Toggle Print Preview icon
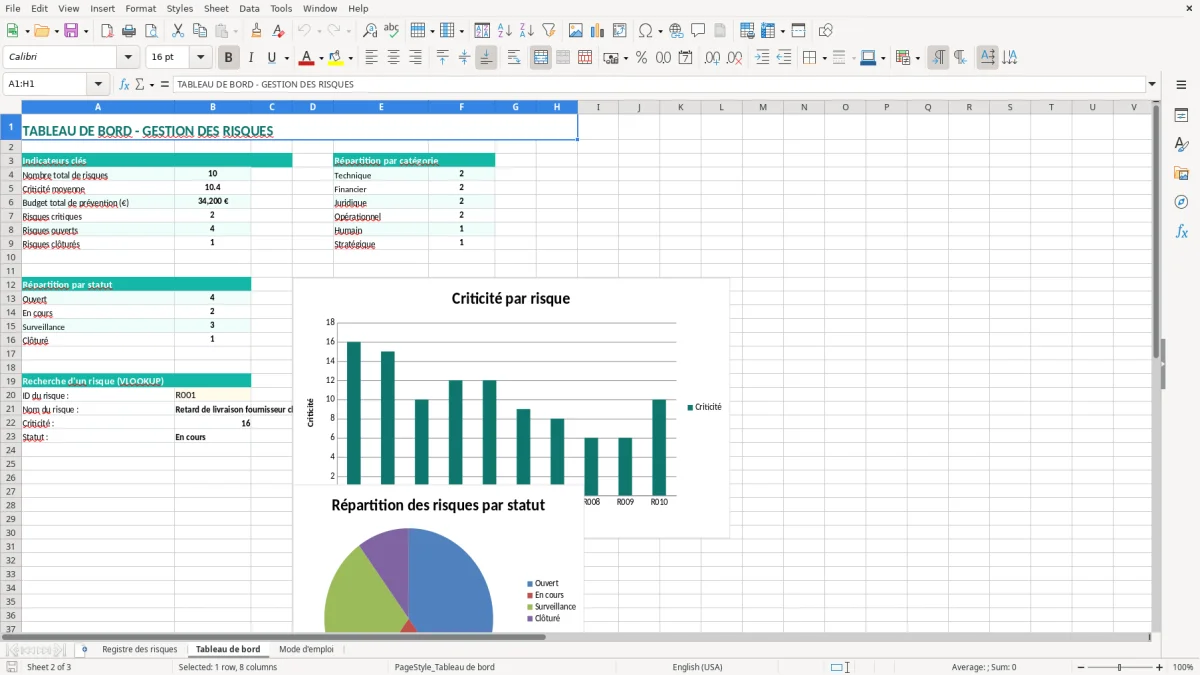 pyautogui.click(x=151, y=31)
